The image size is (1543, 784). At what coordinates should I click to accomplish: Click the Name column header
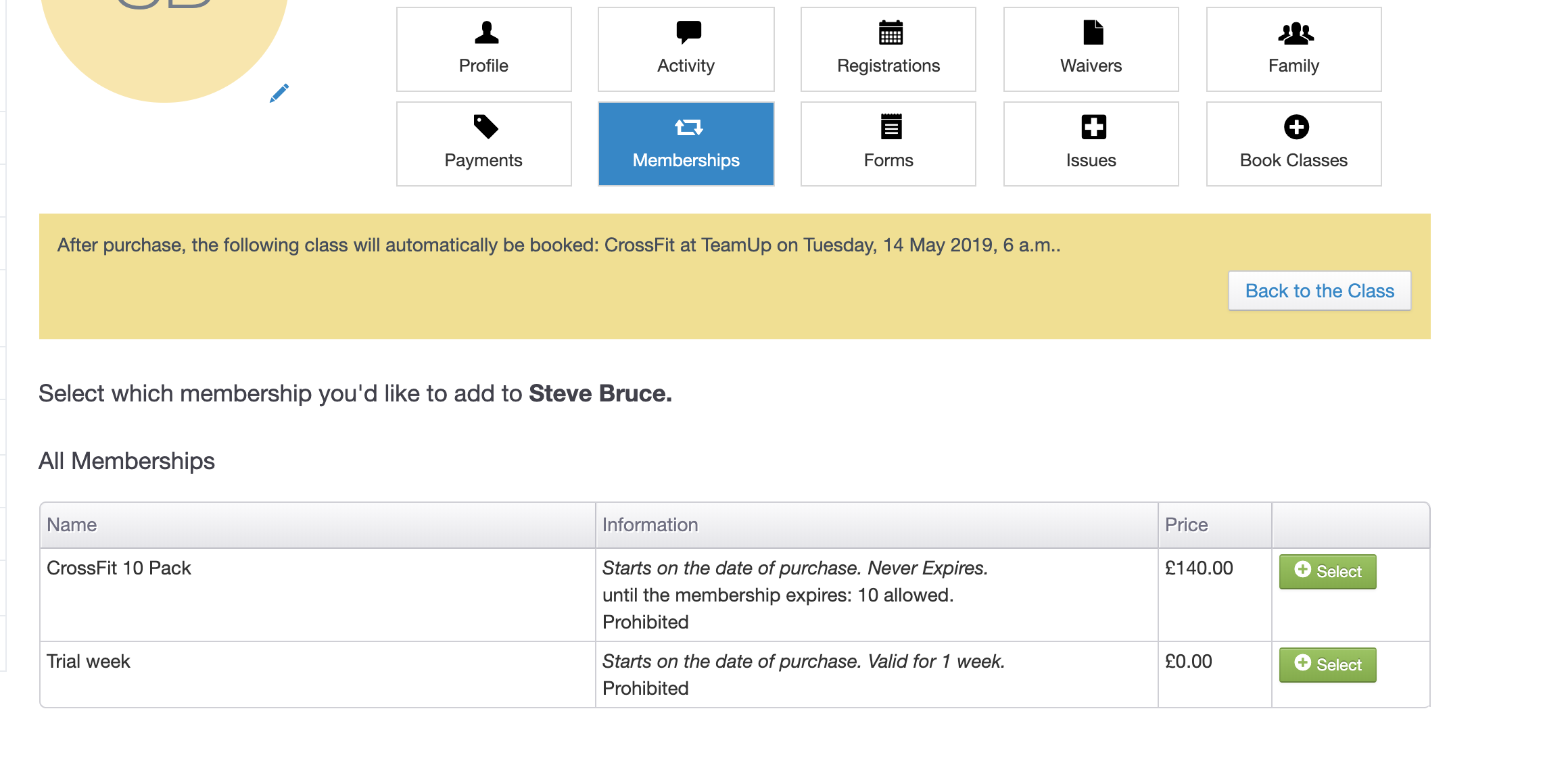pos(72,525)
